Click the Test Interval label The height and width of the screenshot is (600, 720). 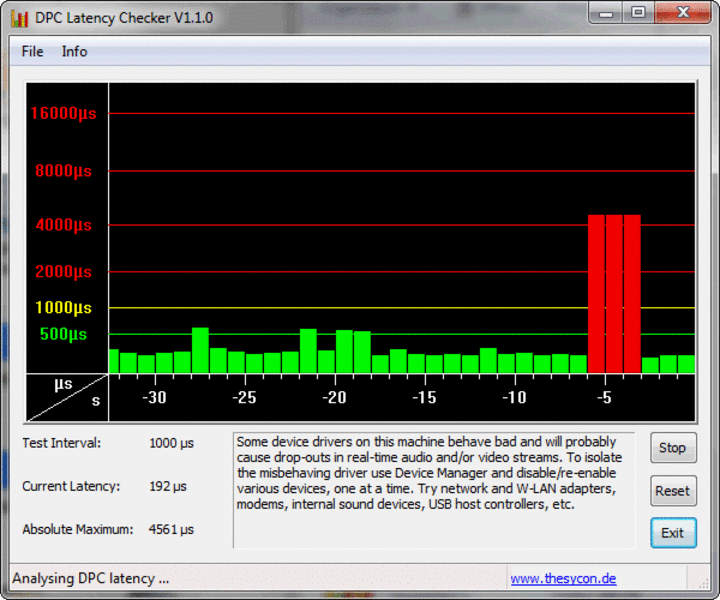62,443
